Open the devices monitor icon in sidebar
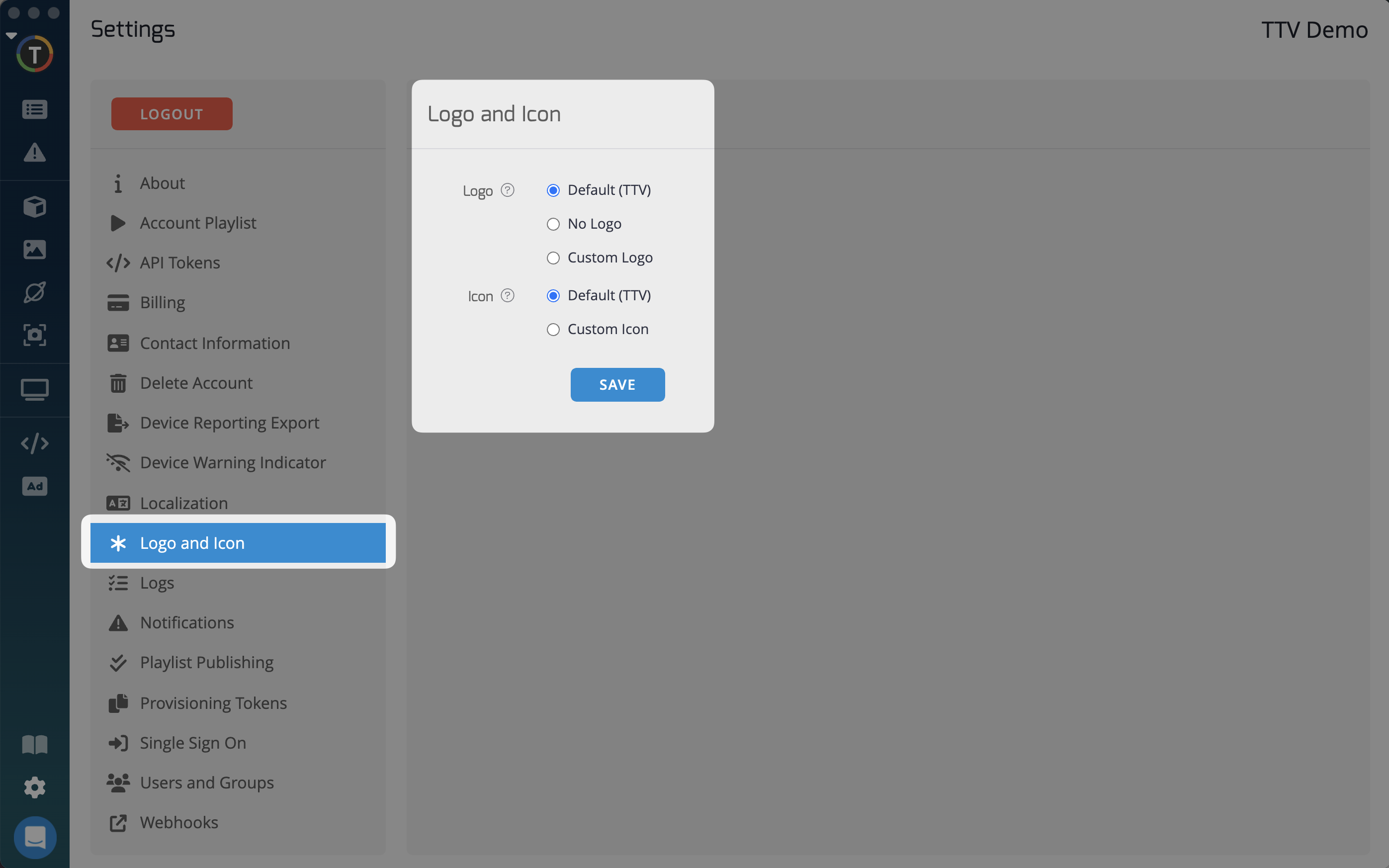 pyautogui.click(x=34, y=390)
